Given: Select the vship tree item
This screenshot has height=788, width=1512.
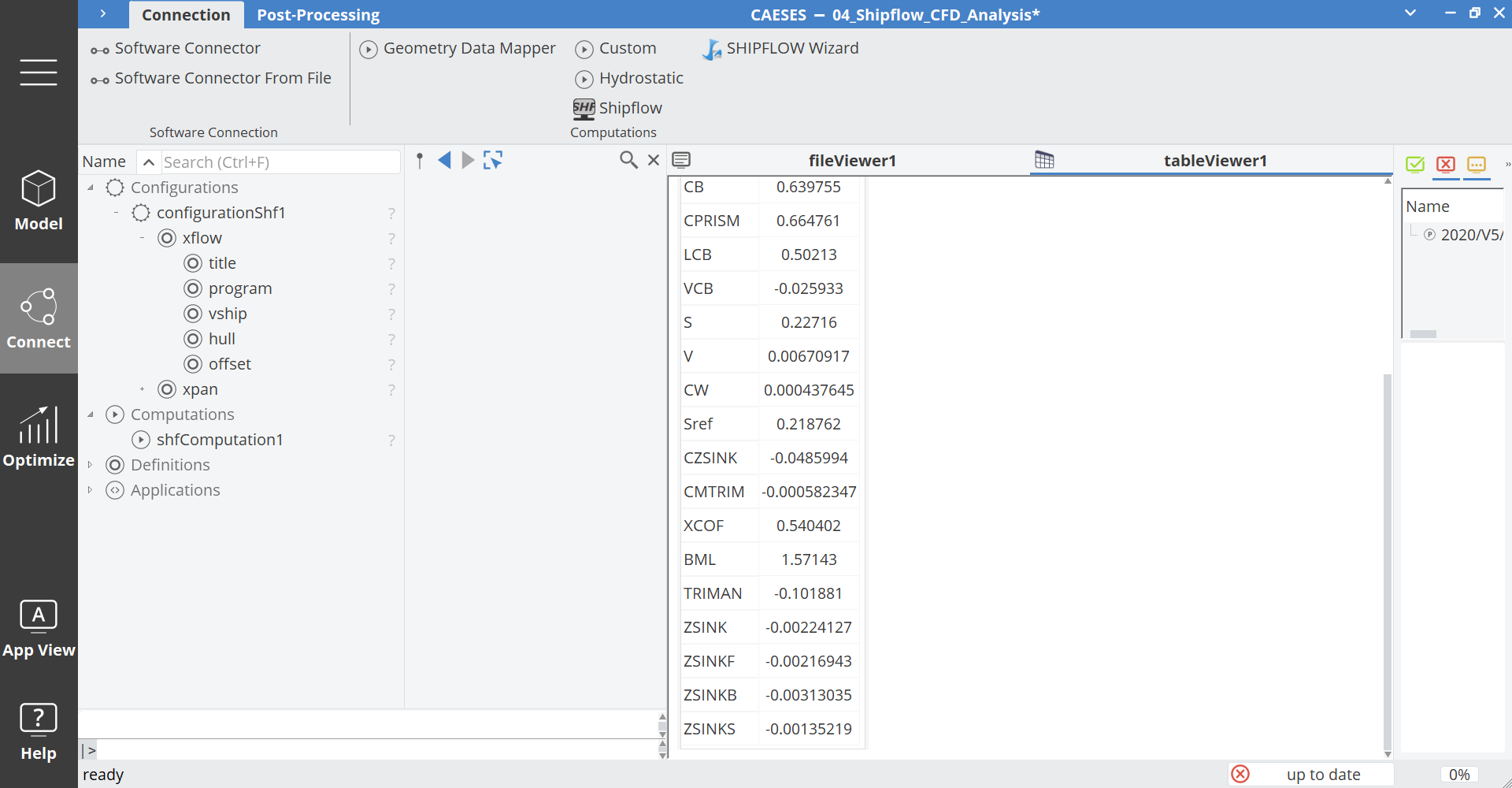Looking at the screenshot, I should [228, 314].
